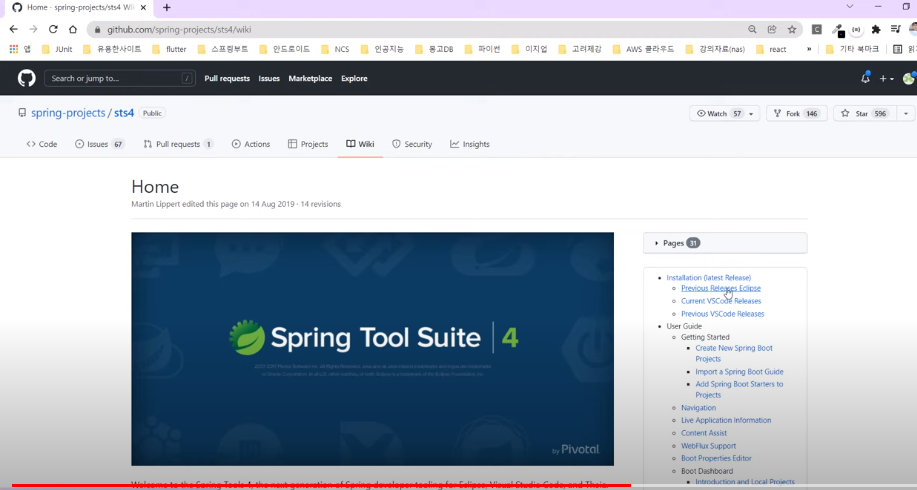Click the tab search chevron in title bar
Image resolution: width=917 pixels, height=490 pixels.
point(850,6)
